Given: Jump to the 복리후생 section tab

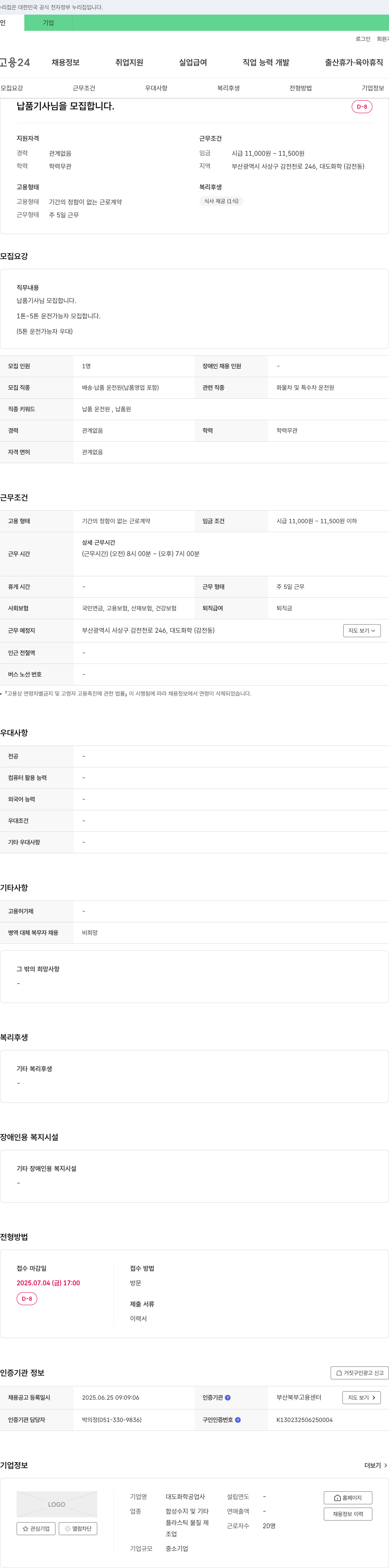Looking at the screenshot, I should coord(229,88).
